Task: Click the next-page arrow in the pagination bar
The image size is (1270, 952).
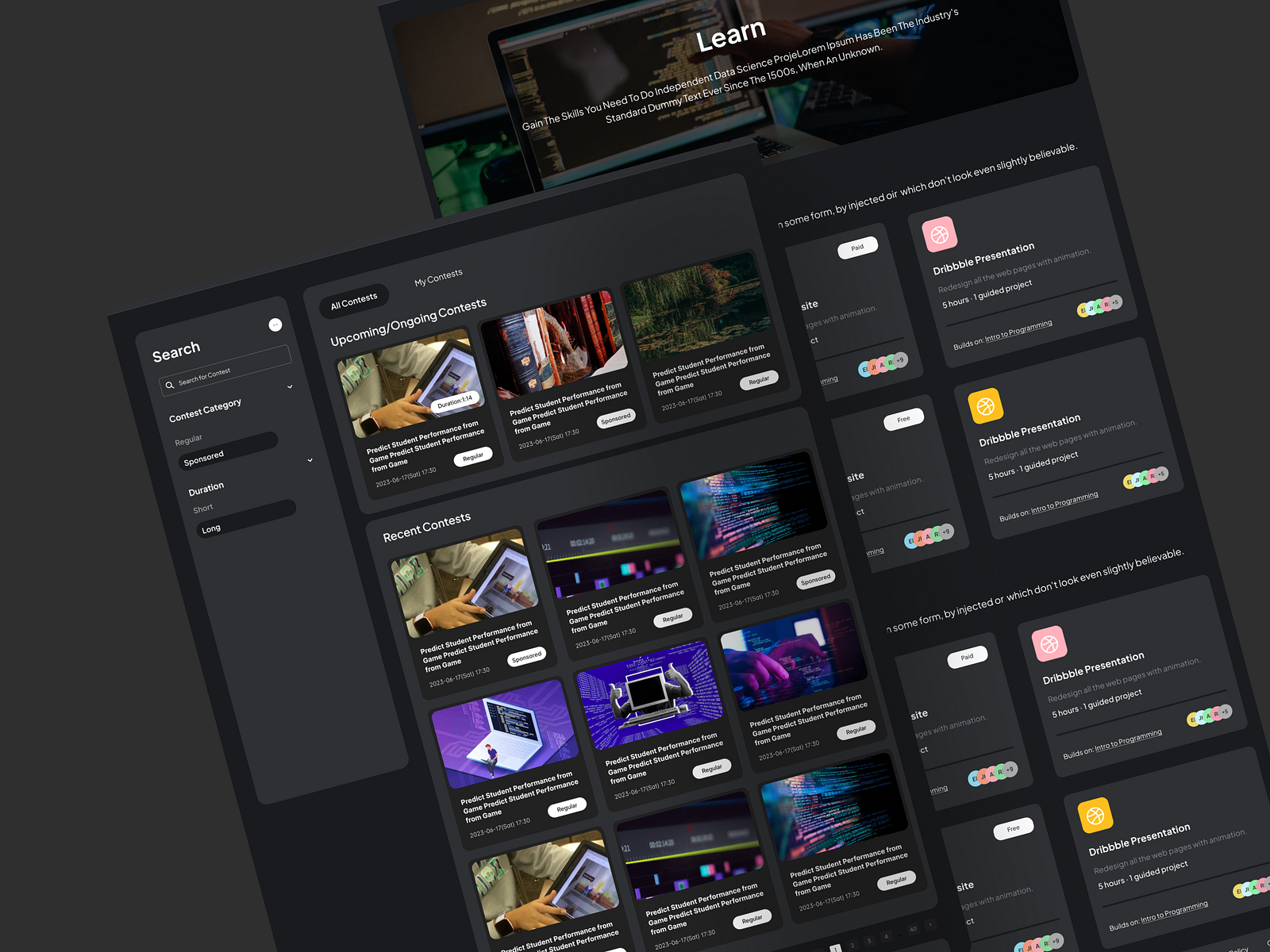Action: [930, 925]
